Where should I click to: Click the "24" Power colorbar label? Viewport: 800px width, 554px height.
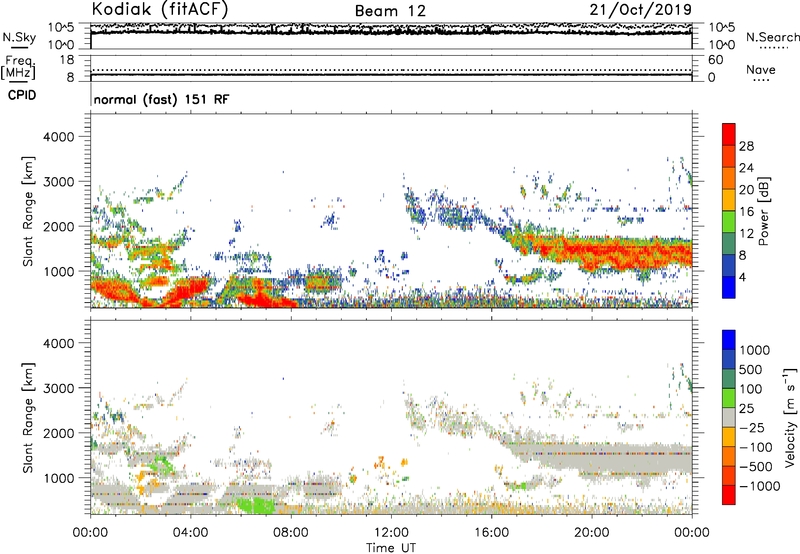746,168
